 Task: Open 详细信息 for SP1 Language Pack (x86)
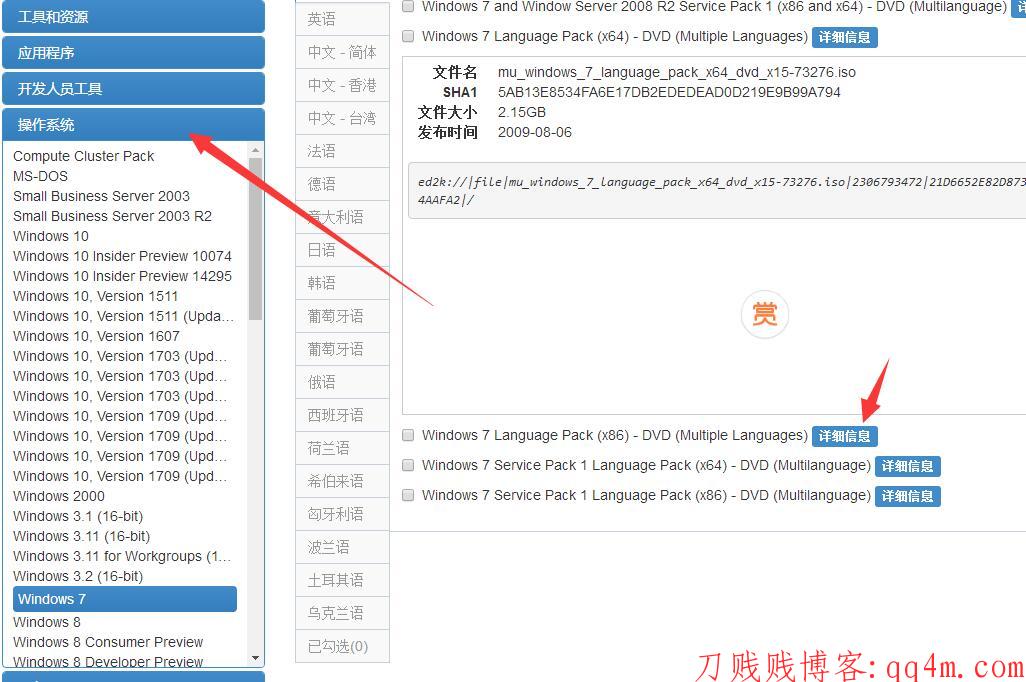[907, 496]
